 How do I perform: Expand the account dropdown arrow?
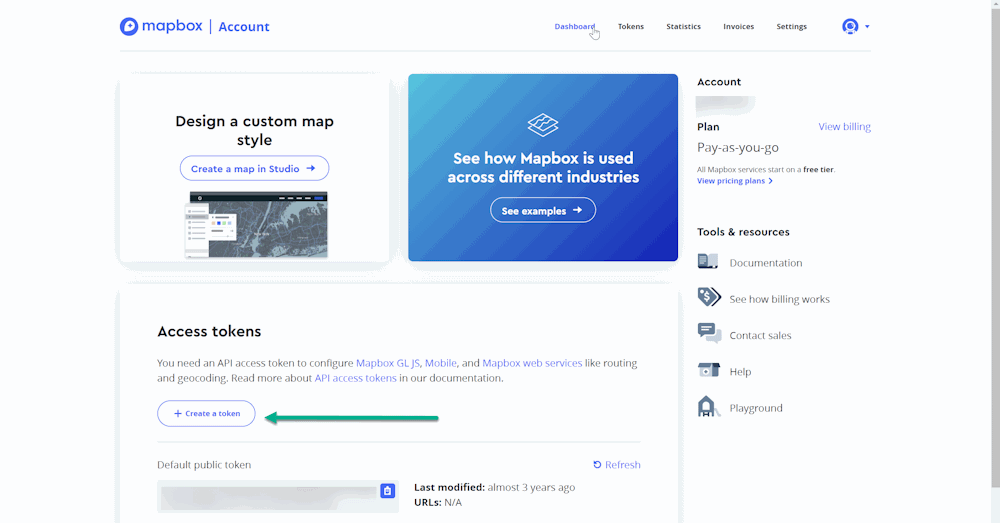(x=867, y=27)
